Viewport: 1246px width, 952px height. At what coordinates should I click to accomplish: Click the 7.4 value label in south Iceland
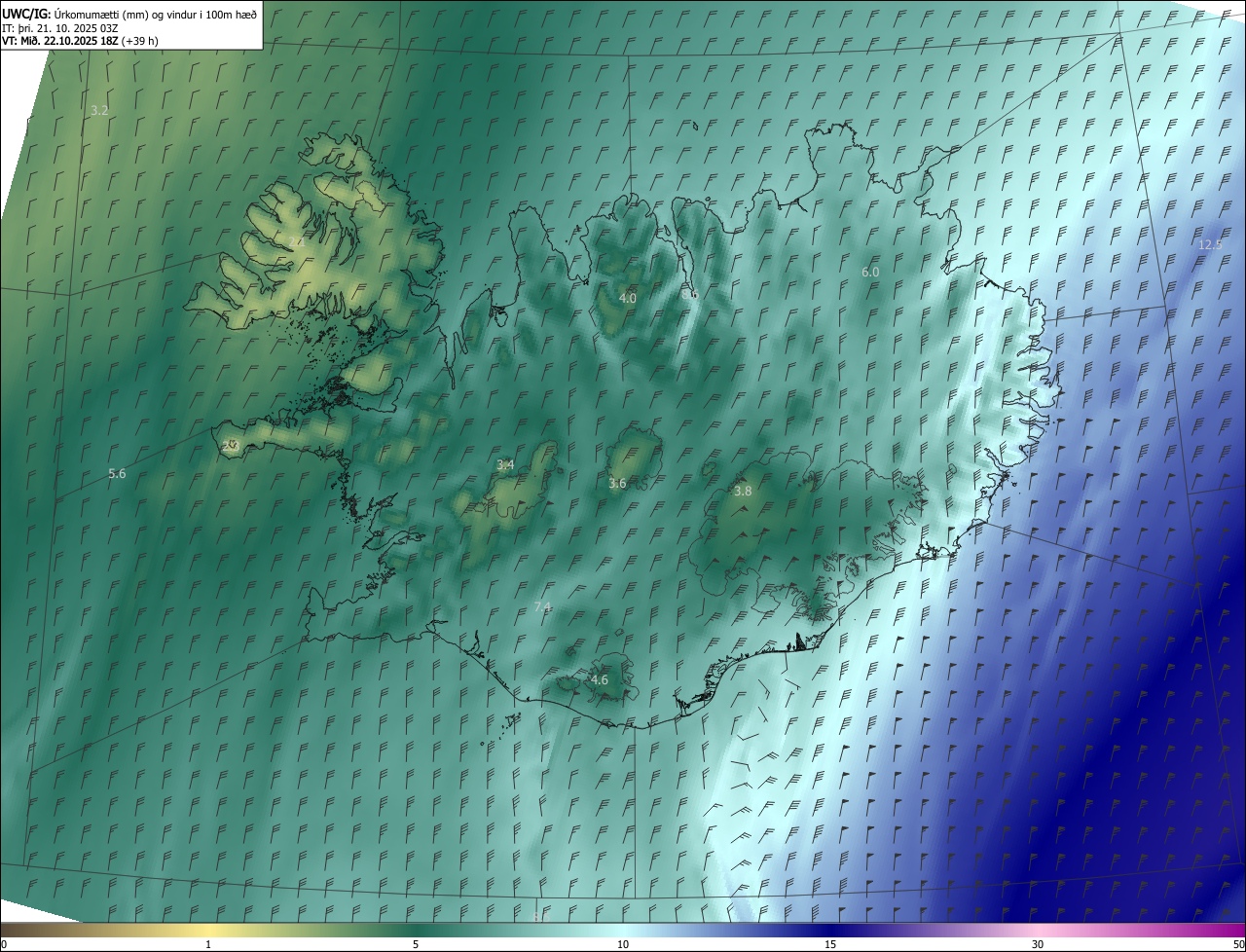(543, 607)
